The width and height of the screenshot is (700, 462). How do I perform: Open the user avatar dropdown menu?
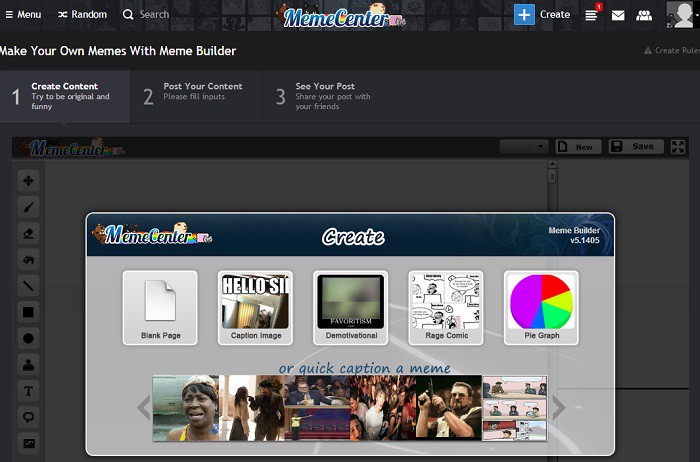680,15
